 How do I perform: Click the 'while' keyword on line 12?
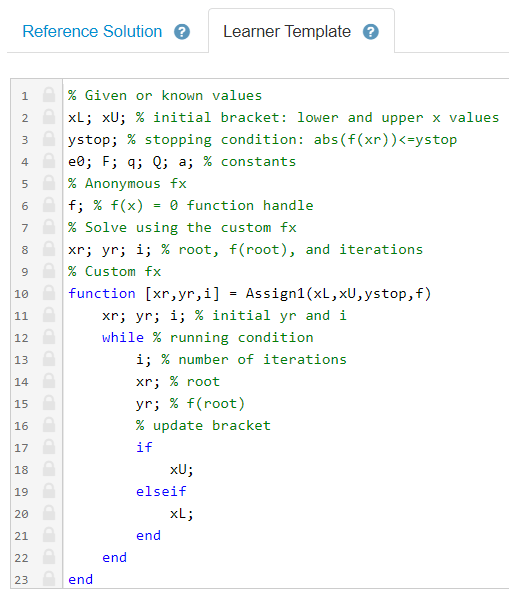pos(123,337)
